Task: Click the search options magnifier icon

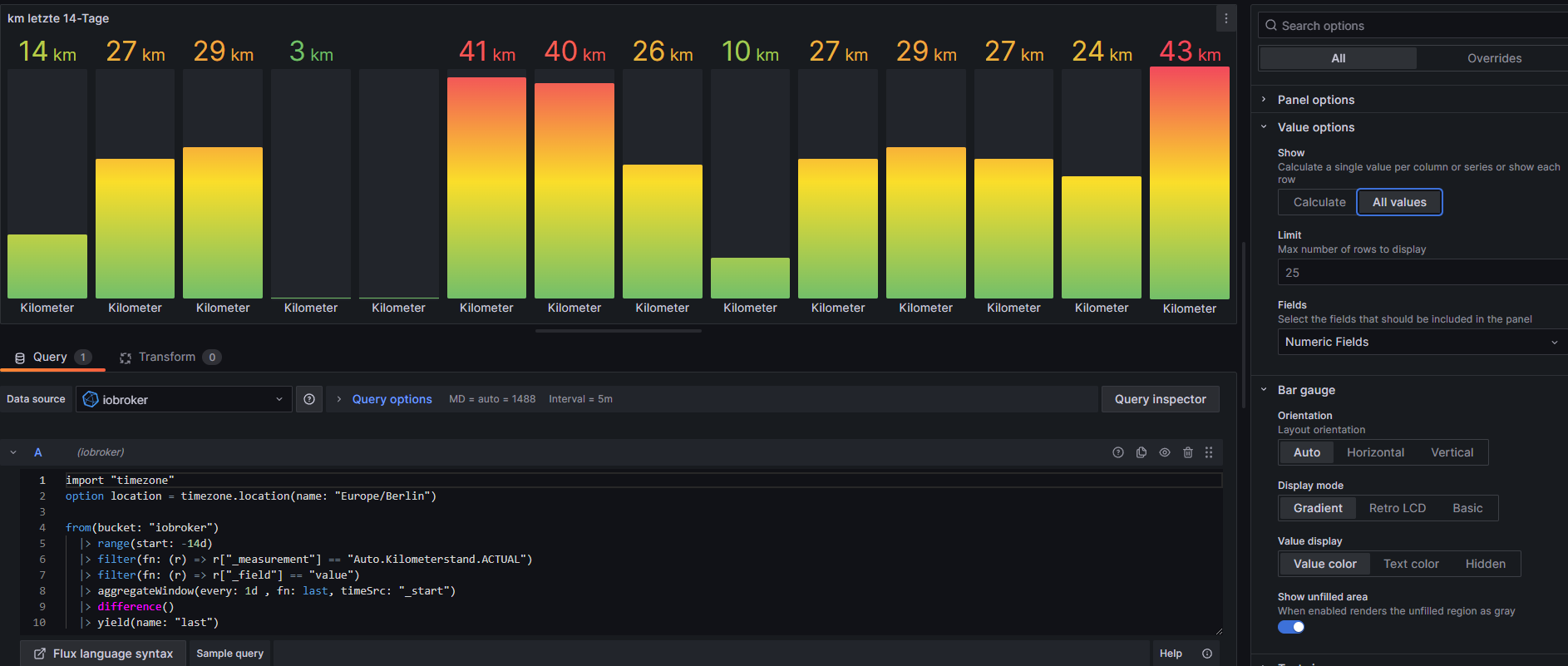Action: click(x=1271, y=26)
